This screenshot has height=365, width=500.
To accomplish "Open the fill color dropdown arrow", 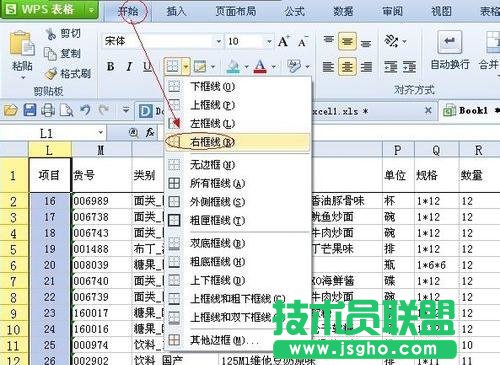I will [x=247, y=67].
